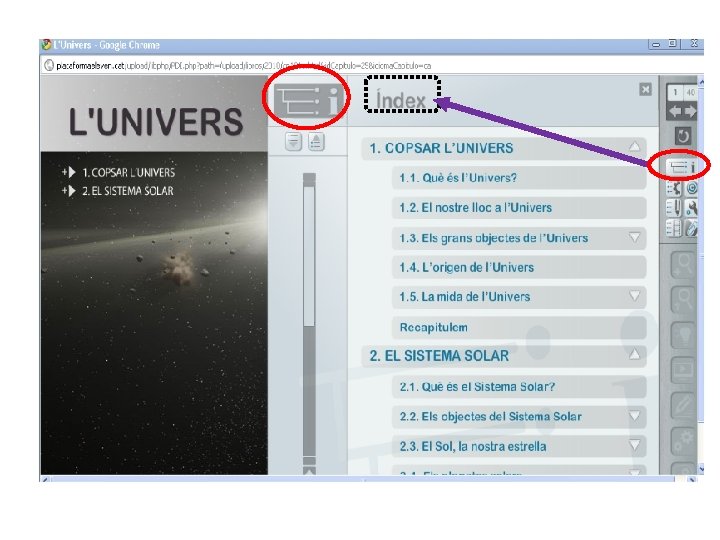
Task: Click the lightbulb icon in the side toolbar
Action: pyautogui.click(x=682, y=335)
